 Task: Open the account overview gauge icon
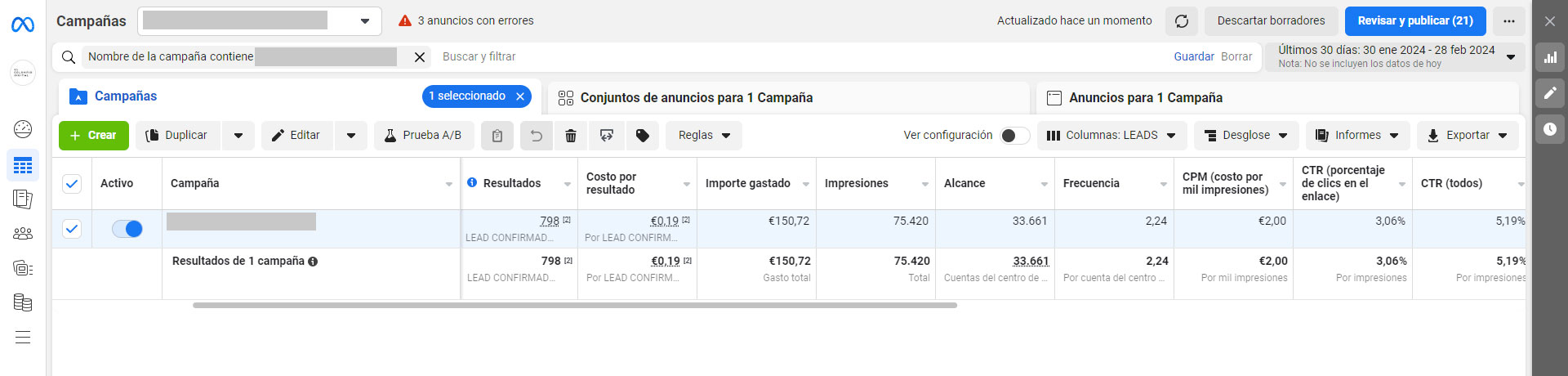point(23,128)
